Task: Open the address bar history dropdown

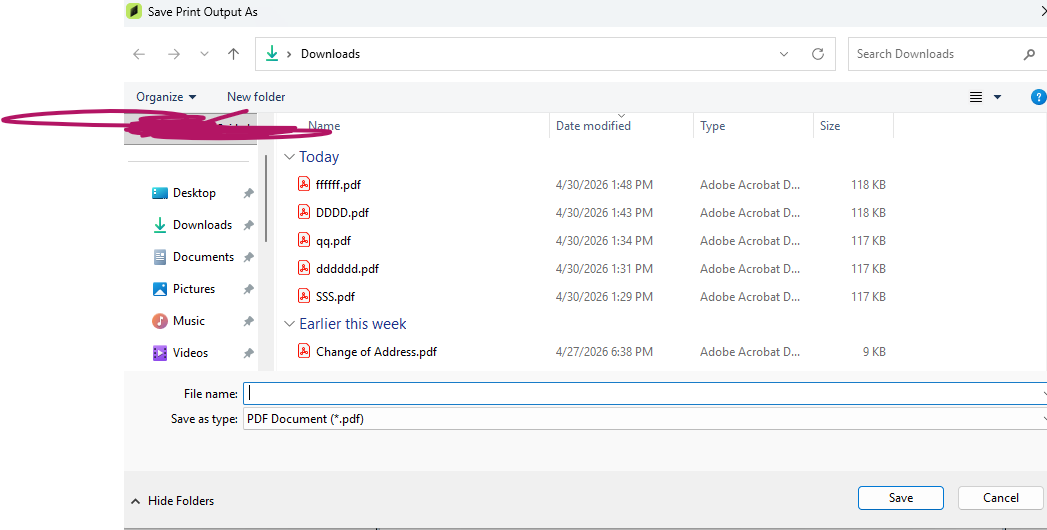Action: click(784, 54)
